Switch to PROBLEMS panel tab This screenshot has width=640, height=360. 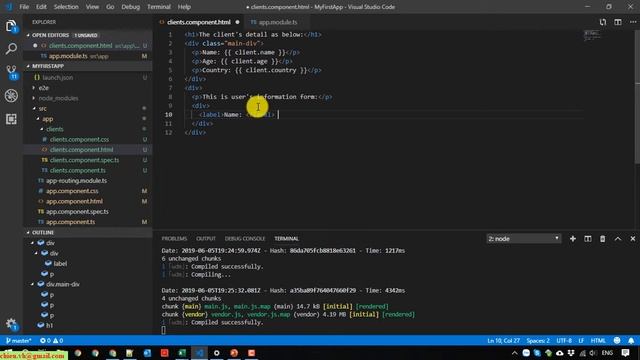pos(174,239)
